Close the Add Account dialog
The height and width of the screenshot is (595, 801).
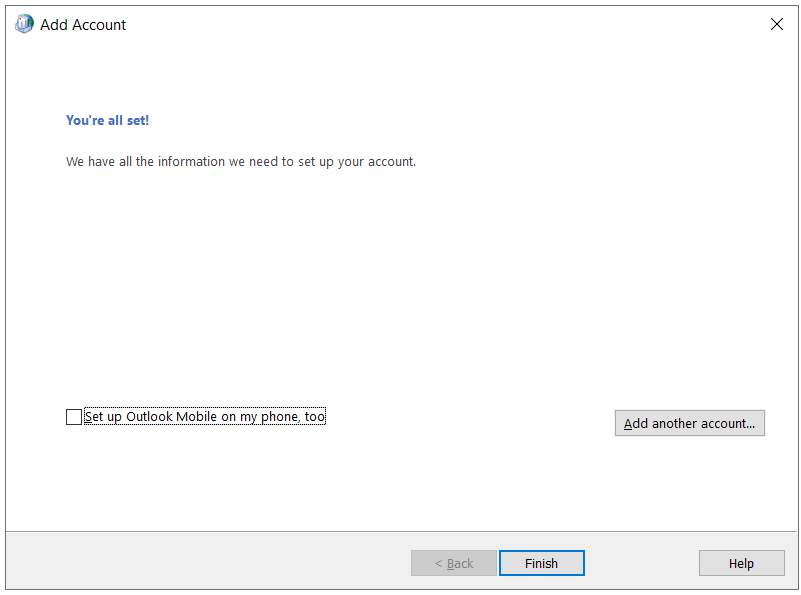point(776,25)
